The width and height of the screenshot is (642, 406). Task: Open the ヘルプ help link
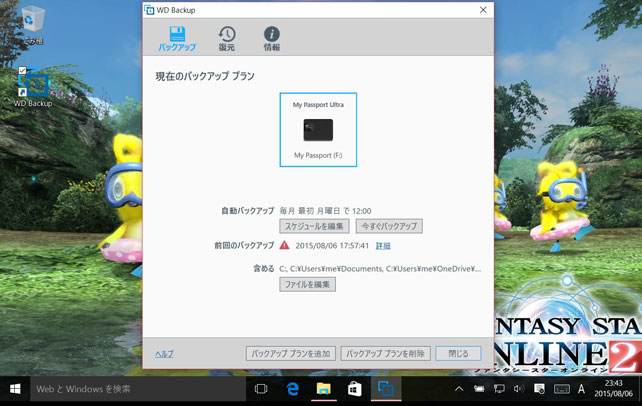(x=164, y=354)
